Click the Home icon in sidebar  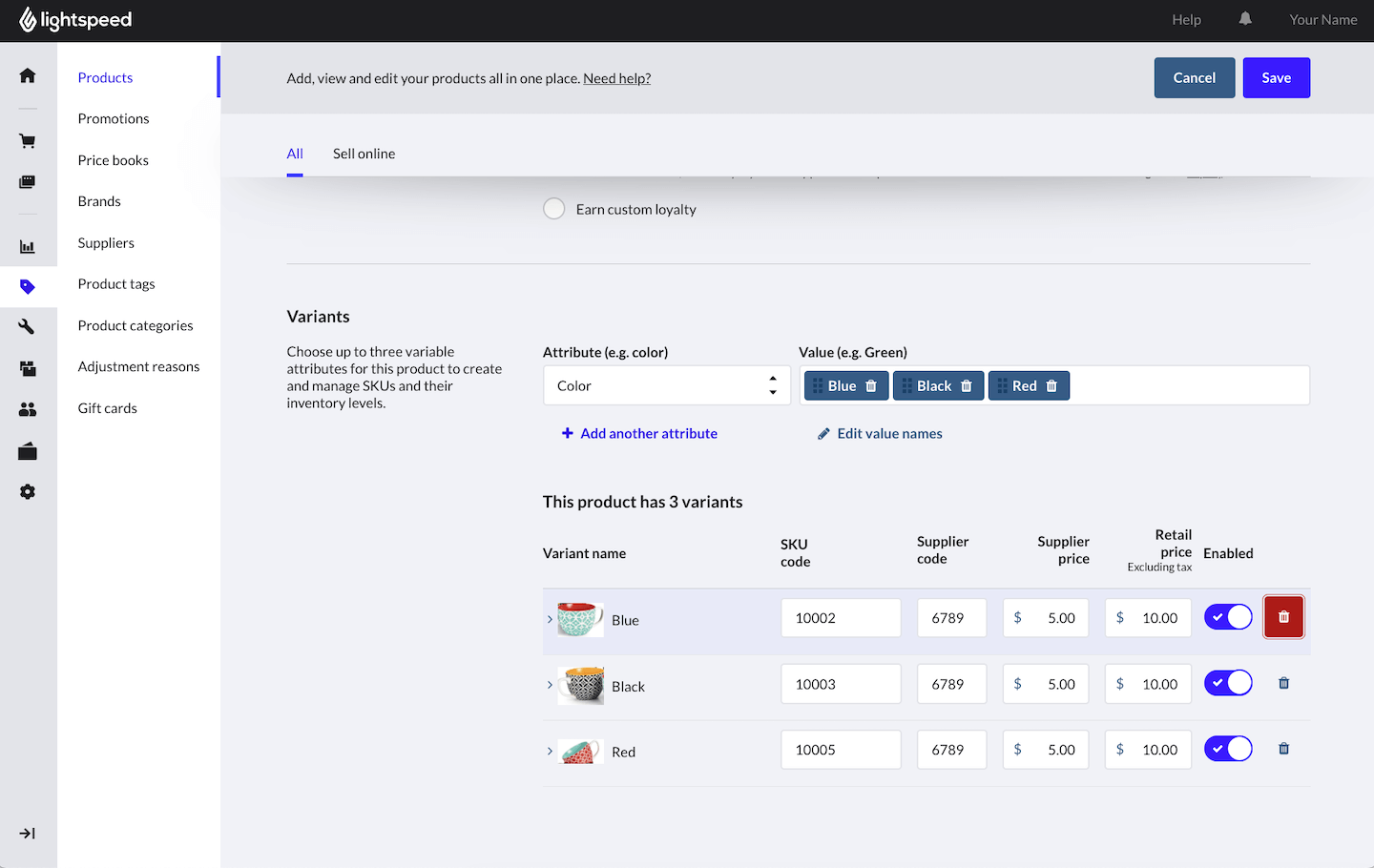[x=28, y=75]
